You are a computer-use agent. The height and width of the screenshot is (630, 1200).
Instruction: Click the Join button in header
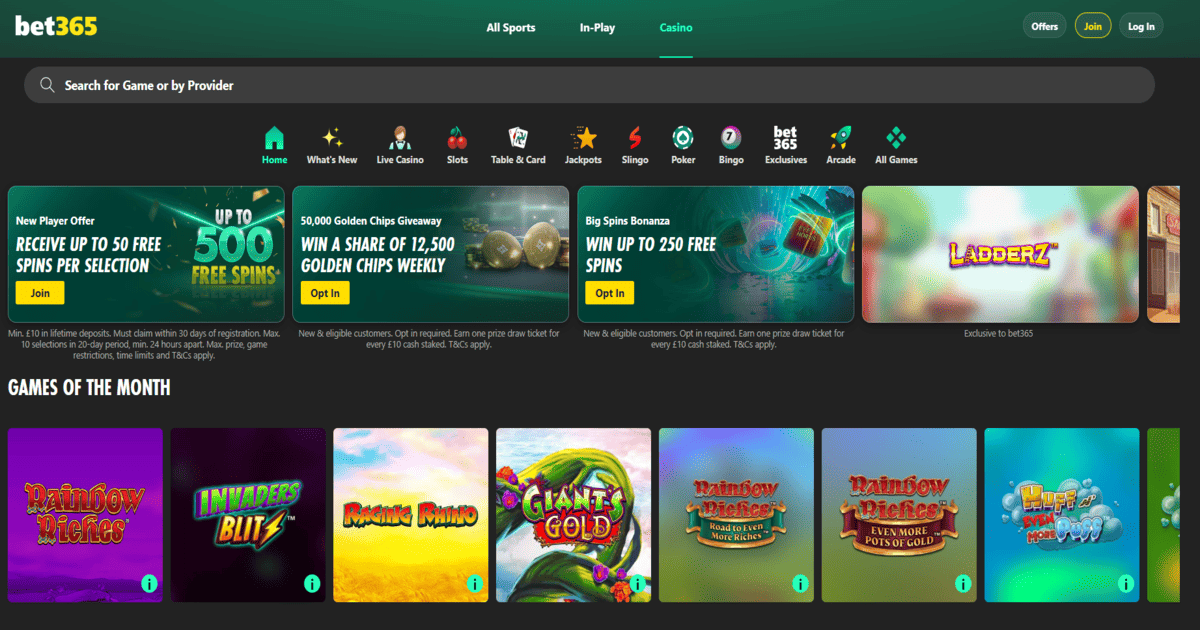(x=1093, y=27)
